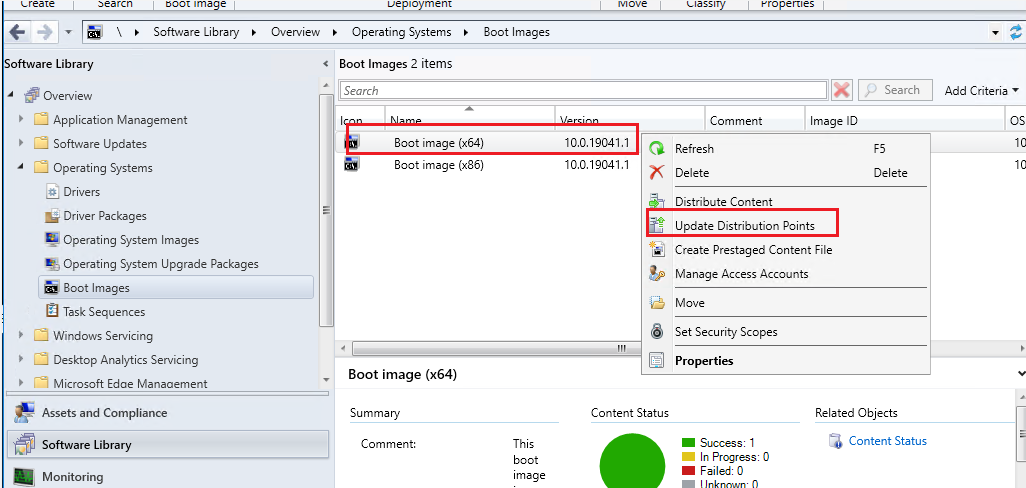This screenshot has width=1026, height=488.
Task: Open the Task Sequences node icon
Action: [52, 311]
